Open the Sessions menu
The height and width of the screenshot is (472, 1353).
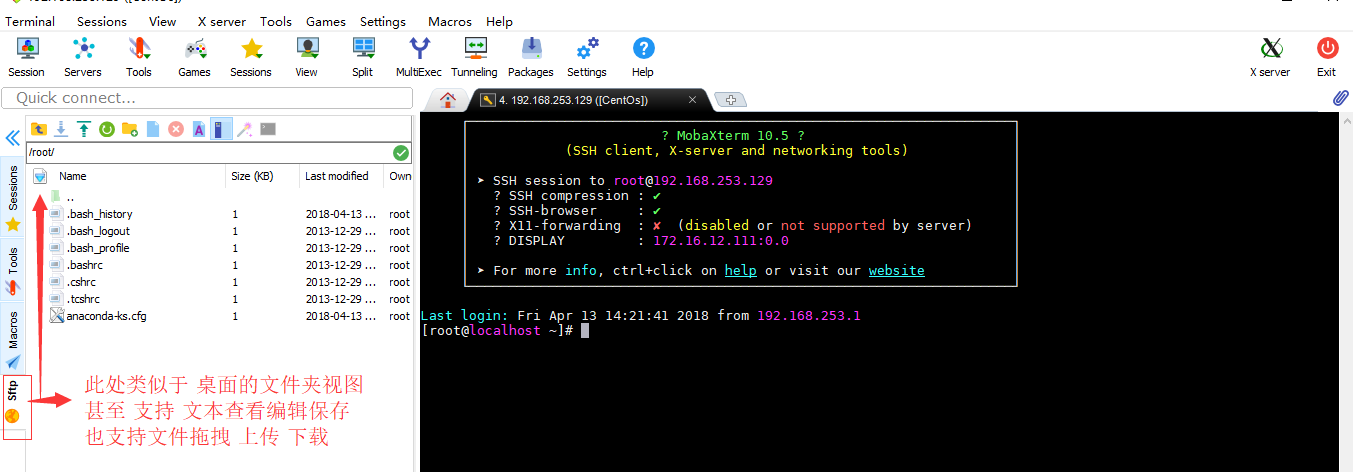coord(102,21)
